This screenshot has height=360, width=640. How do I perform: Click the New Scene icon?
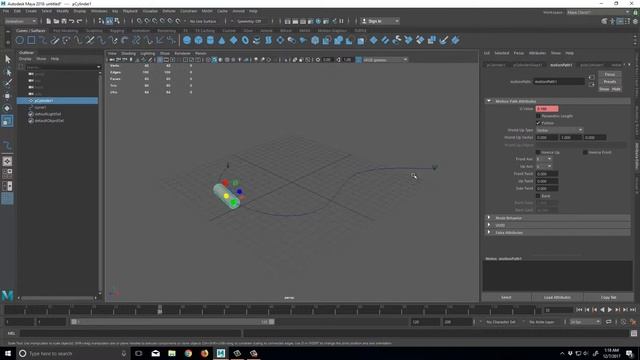coord(49,21)
